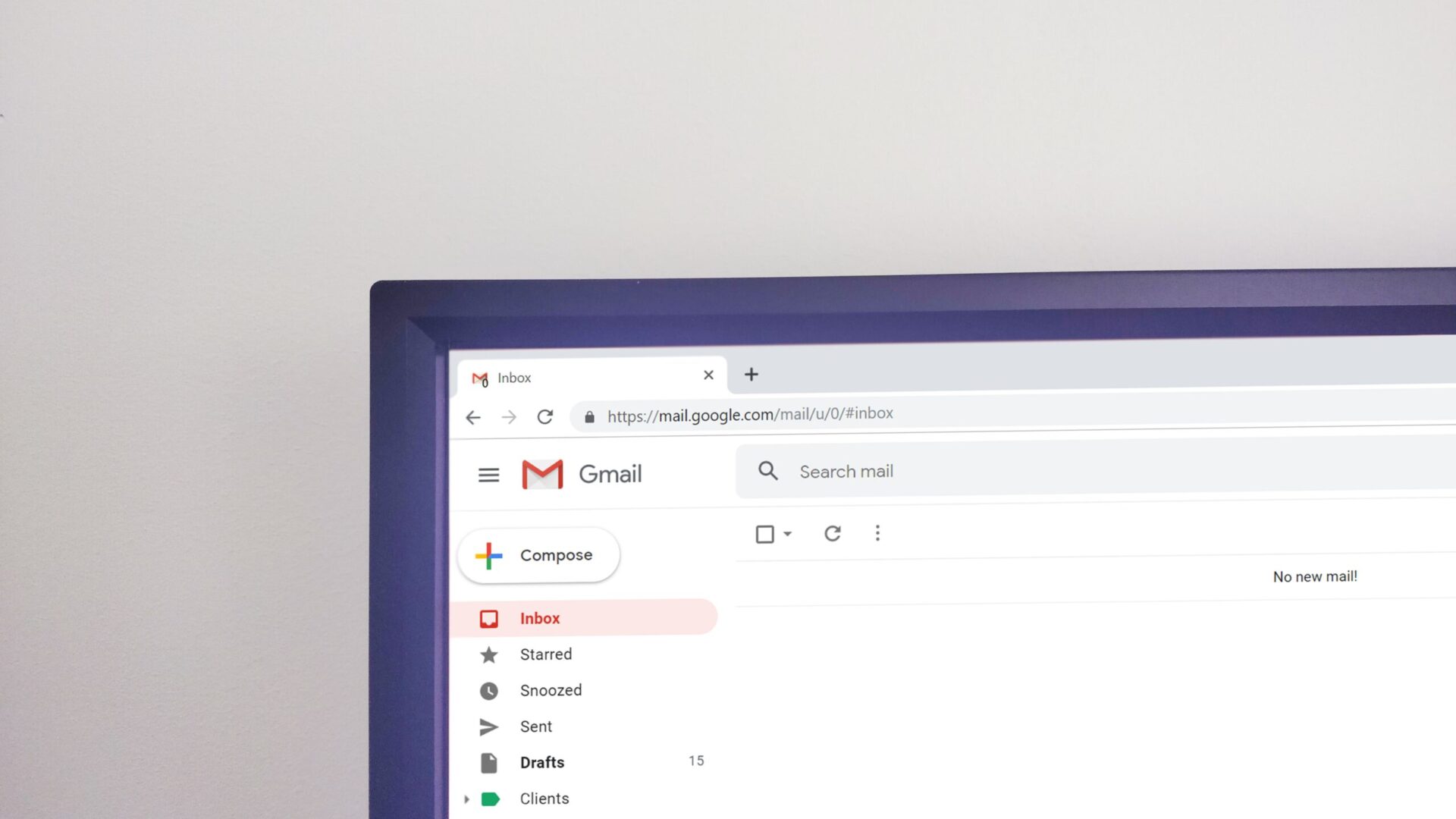Click the secure connection lock icon

[589, 414]
